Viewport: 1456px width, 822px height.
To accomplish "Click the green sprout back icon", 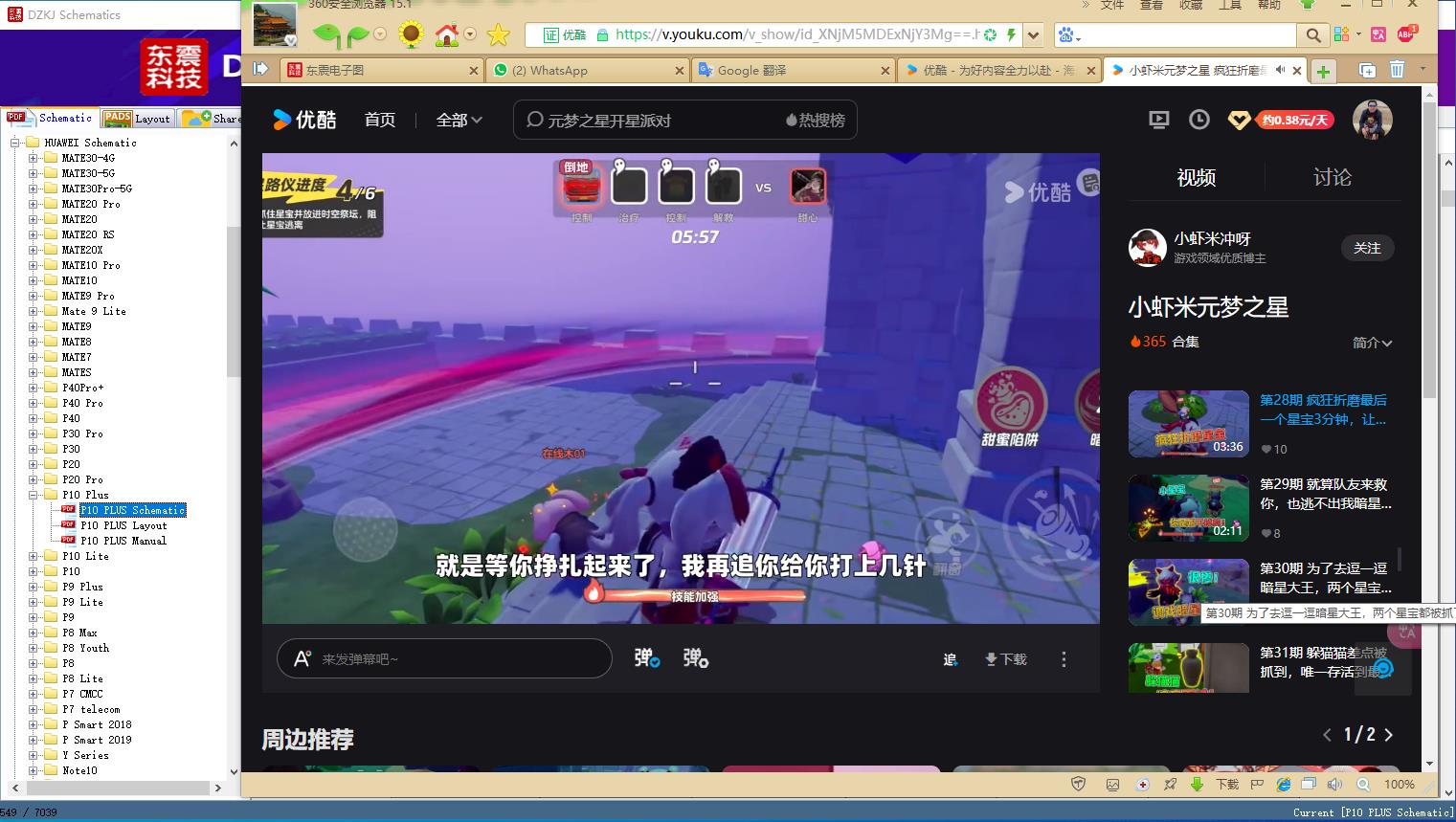I will (326, 36).
